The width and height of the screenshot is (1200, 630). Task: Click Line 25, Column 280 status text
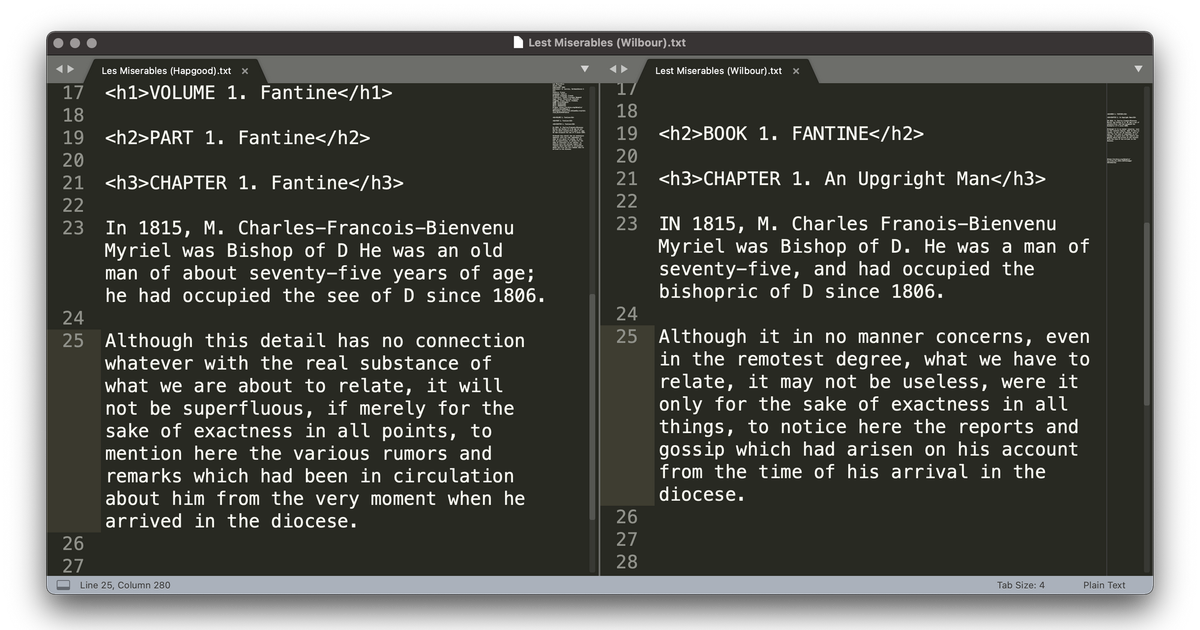tap(125, 585)
